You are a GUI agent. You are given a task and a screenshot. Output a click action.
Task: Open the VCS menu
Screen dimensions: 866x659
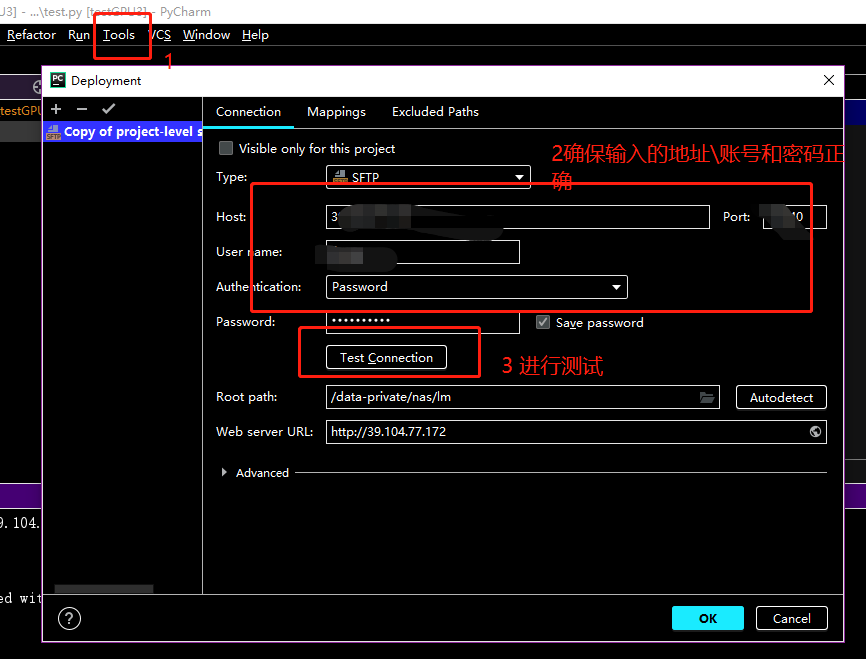[161, 35]
